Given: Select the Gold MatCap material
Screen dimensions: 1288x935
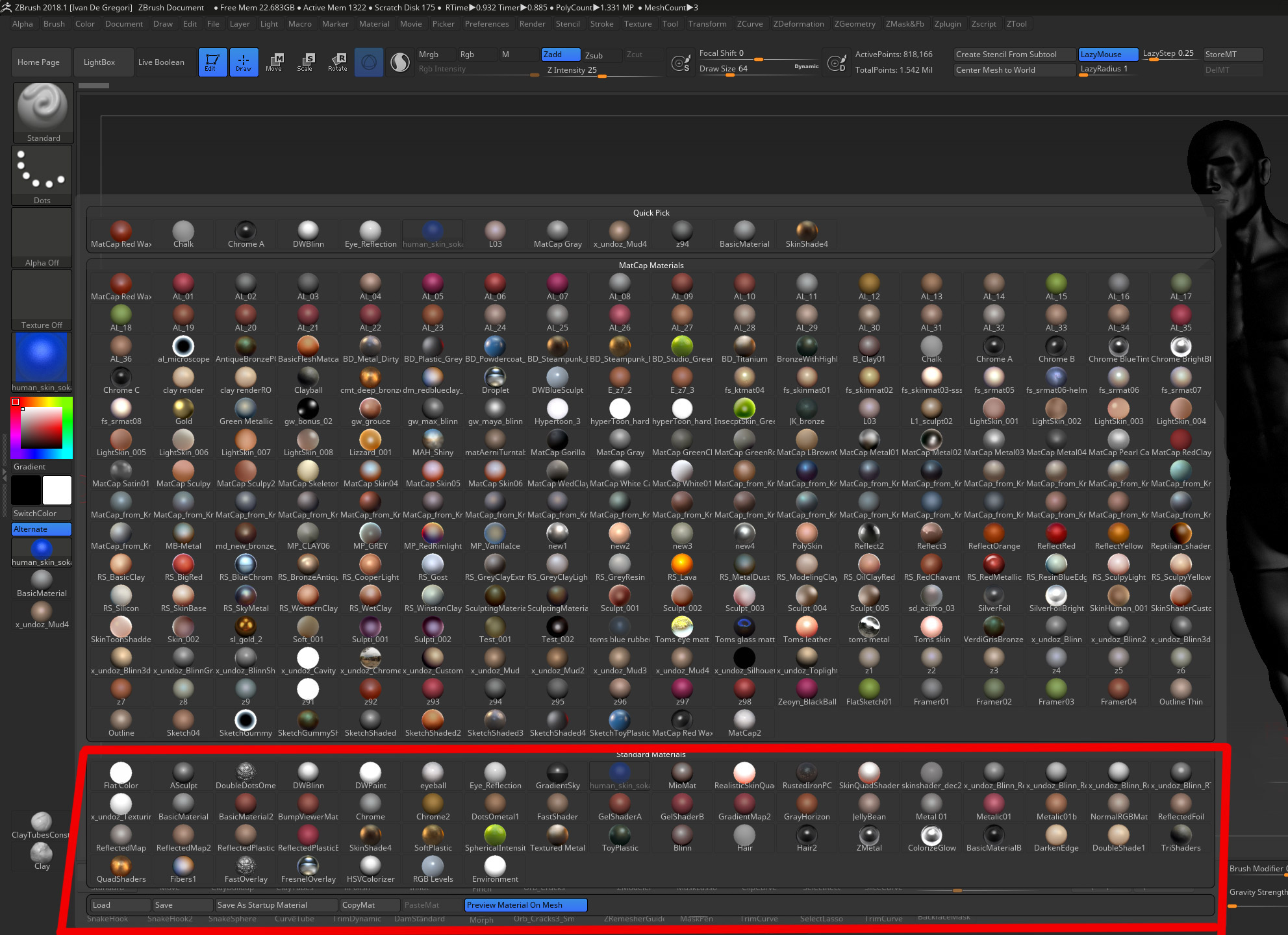Looking at the screenshot, I should (183, 412).
